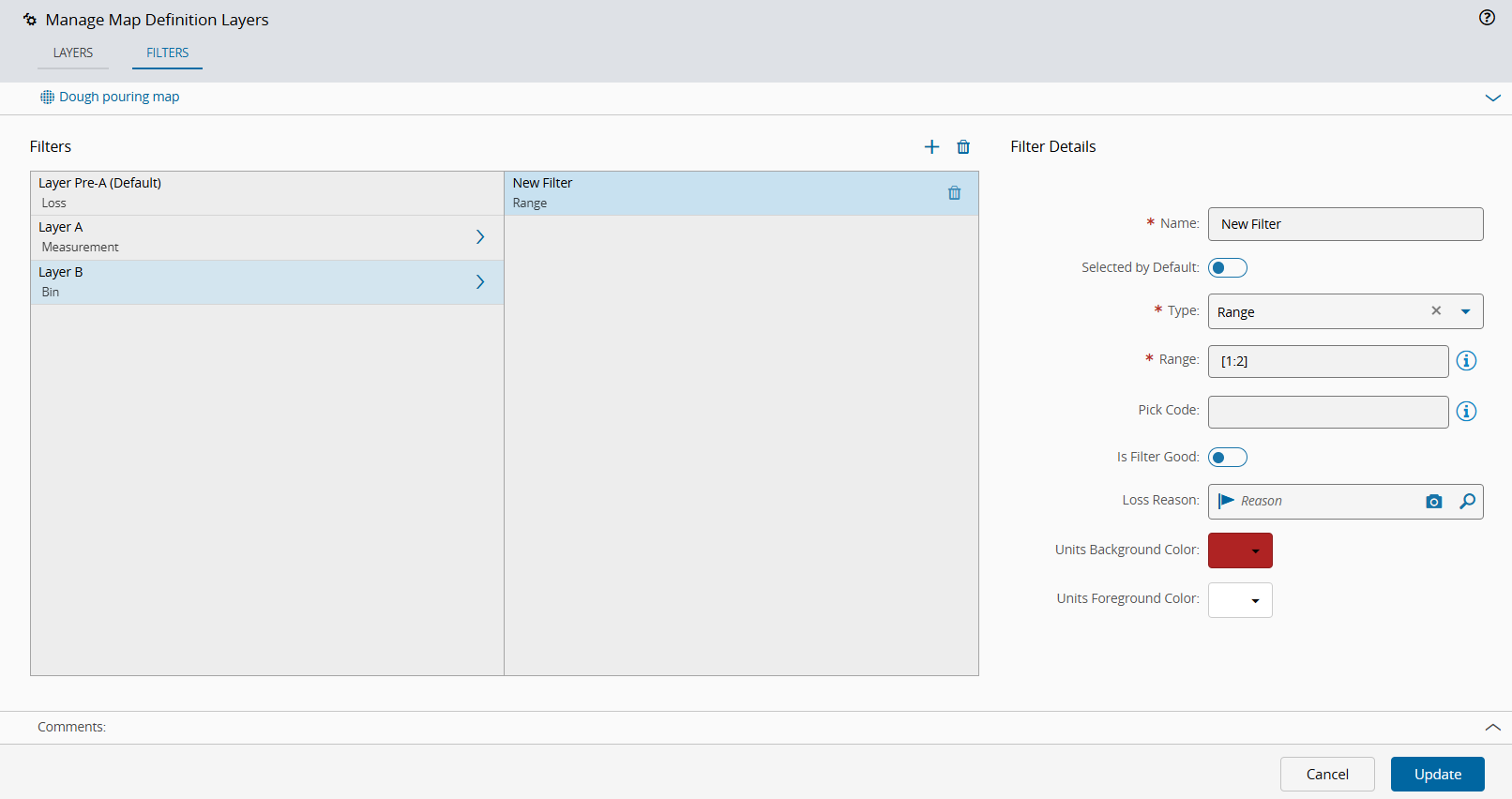Add a new filter with plus icon
1512x799 pixels.
[931, 146]
